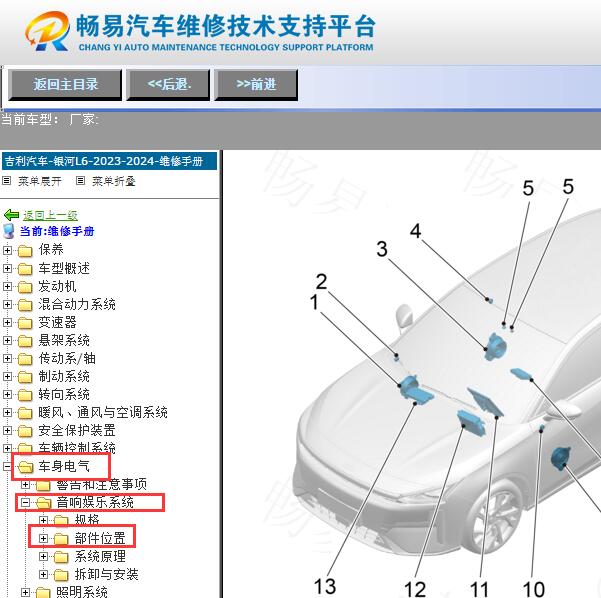The width and height of the screenshot is (601, 598).
Task: Click the 部件位置 folder icon
Action: coord(61,539)
